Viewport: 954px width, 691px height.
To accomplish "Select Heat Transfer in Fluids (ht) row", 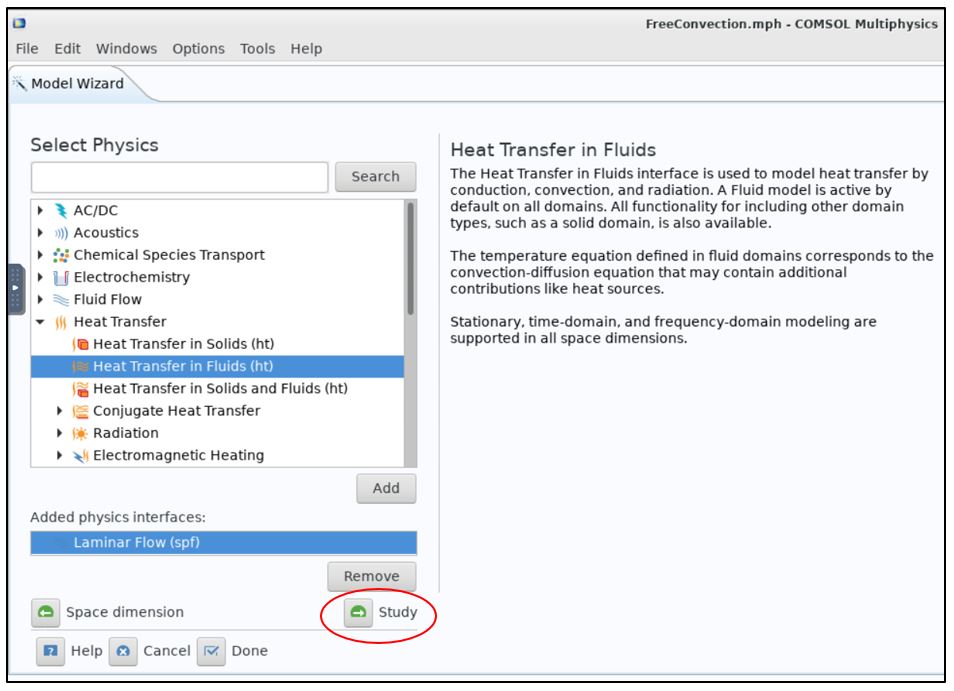I will pos(217,367).
